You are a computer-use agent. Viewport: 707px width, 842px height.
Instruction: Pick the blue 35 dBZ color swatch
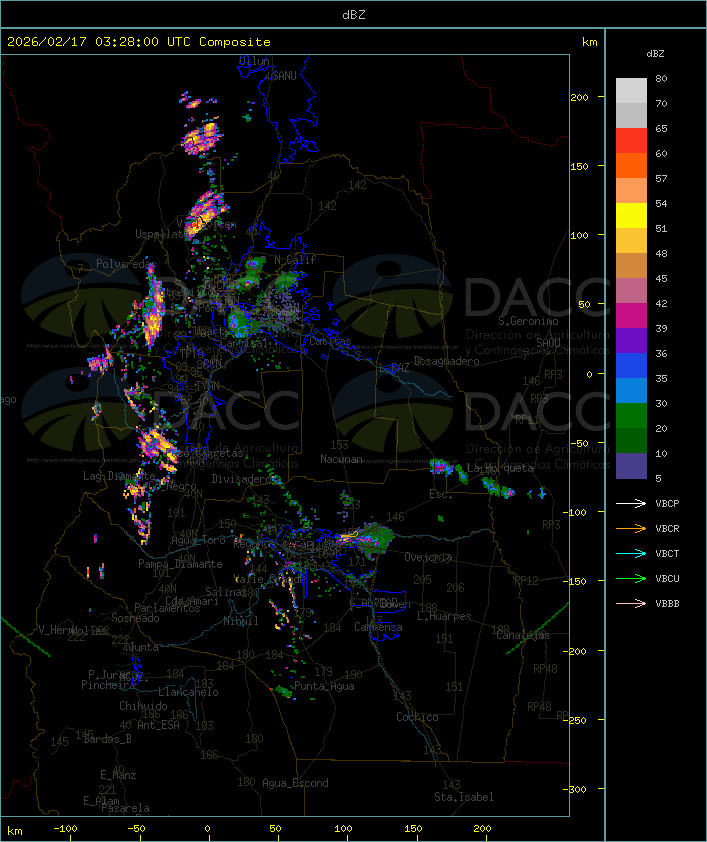pos(631,366)
